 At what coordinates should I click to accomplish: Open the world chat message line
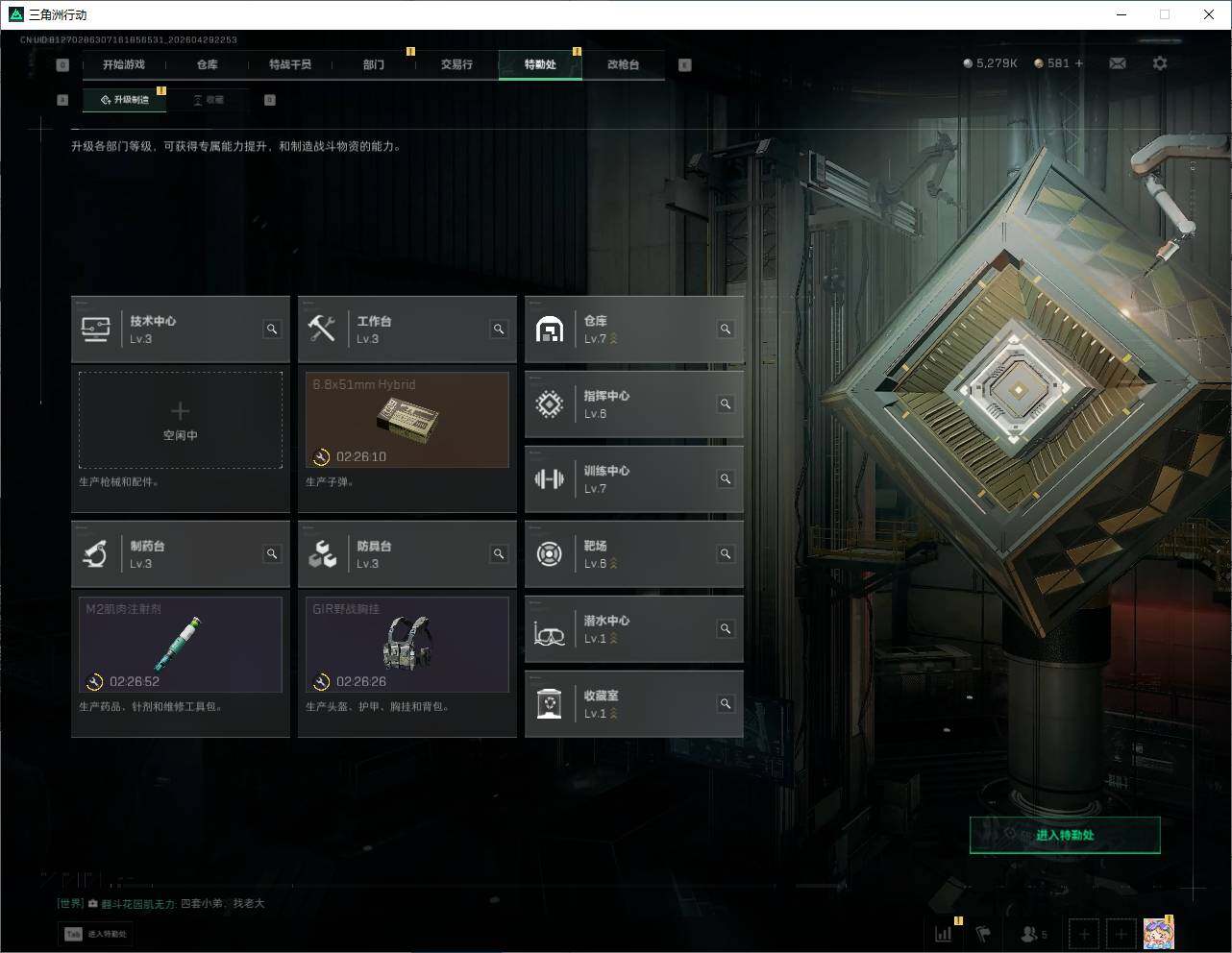point(160,903)
